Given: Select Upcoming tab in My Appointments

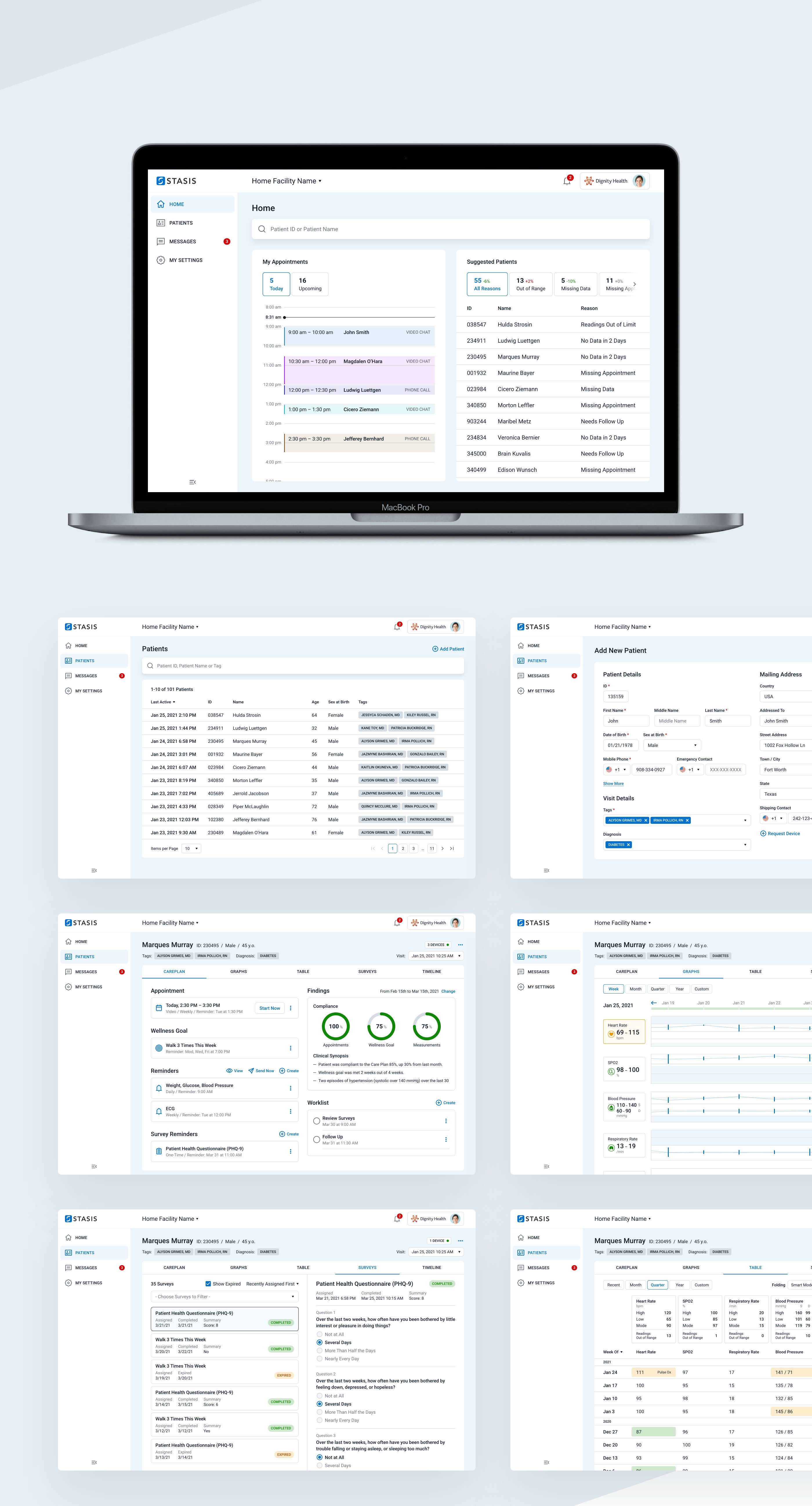Looking at the screenshot, I should coord(310,284).
